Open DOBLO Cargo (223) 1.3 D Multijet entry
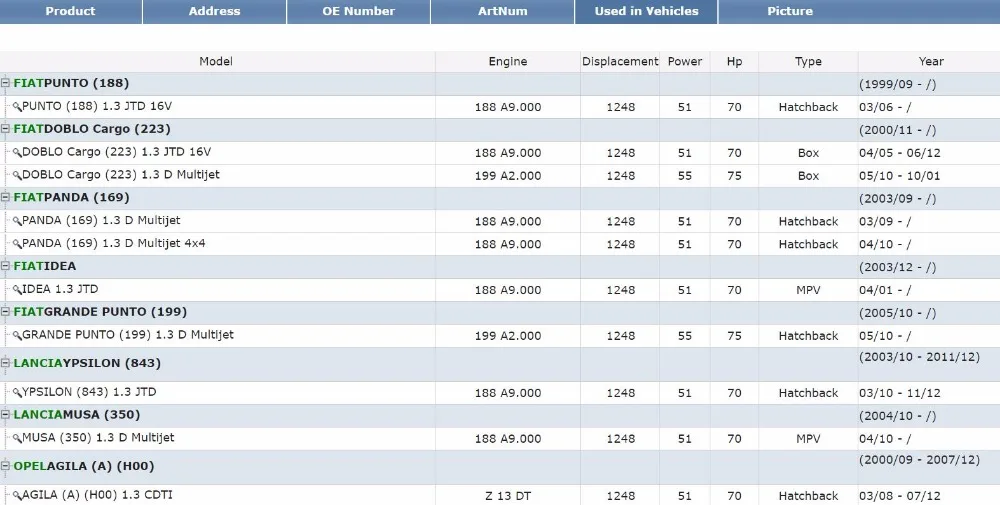The height and width of the screenshot is (505, 1000). pos(121,175)
